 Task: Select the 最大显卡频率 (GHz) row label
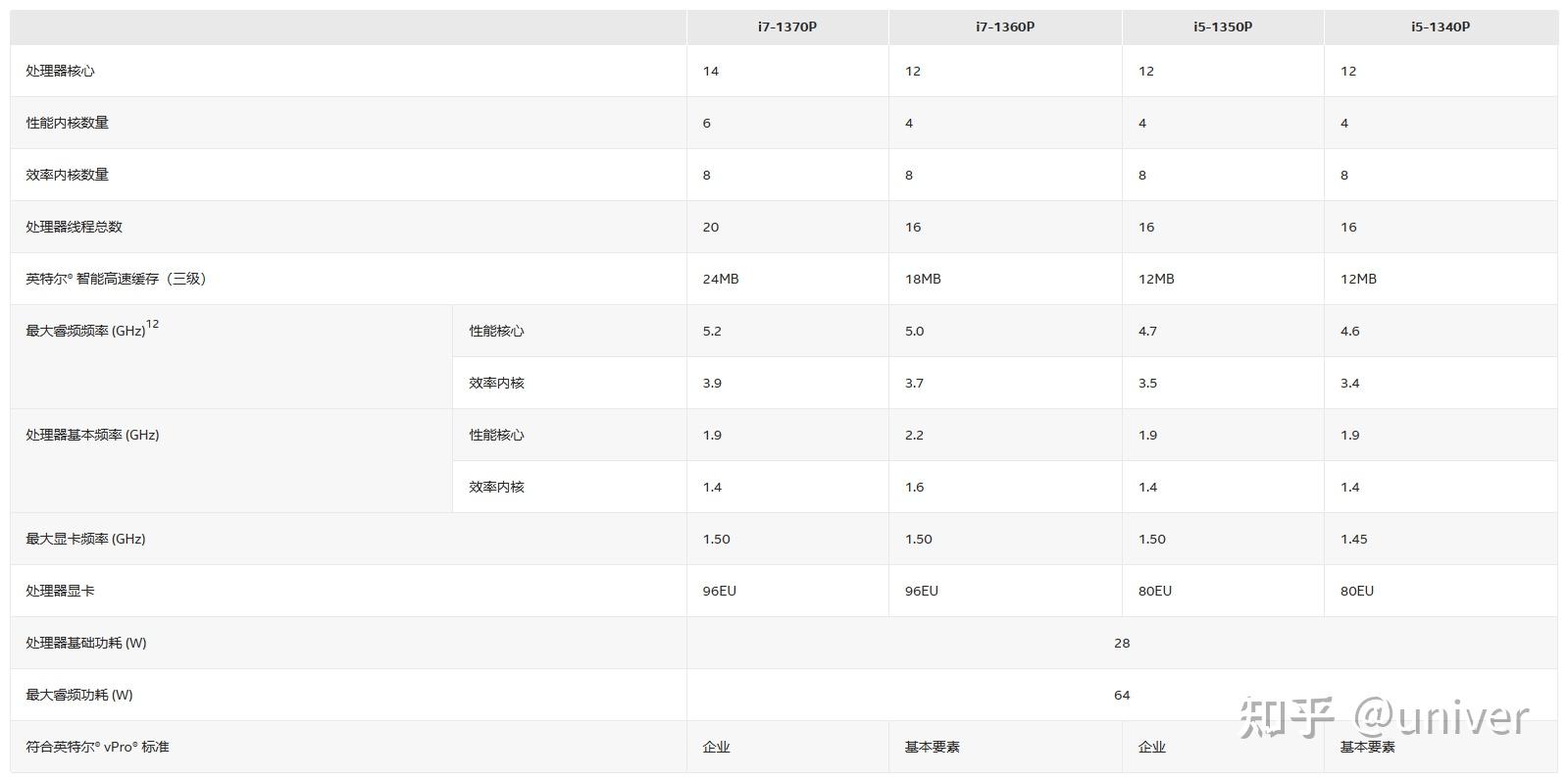pos(86,540)
